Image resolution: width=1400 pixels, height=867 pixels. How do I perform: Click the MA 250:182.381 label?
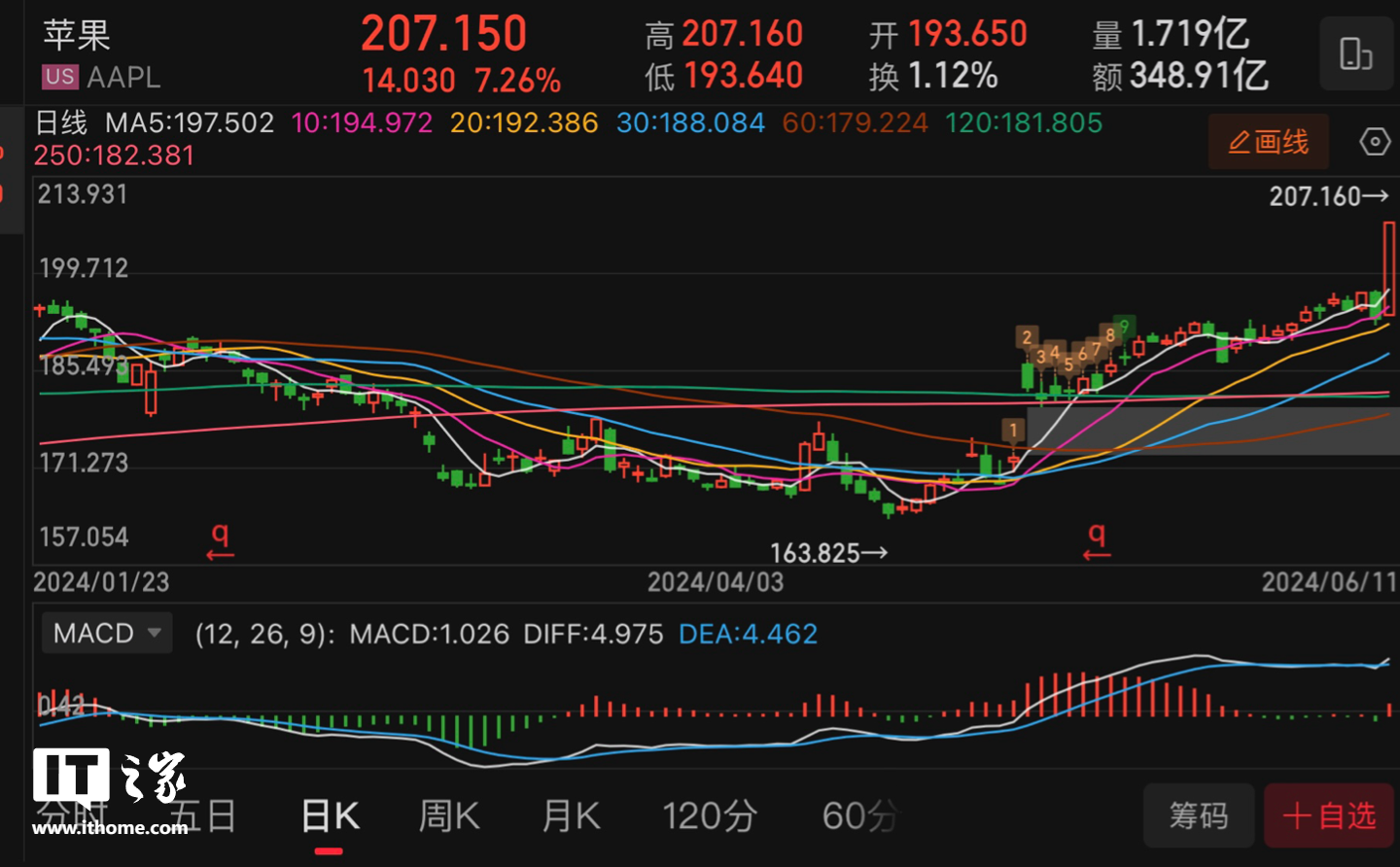tap(114, 156)
